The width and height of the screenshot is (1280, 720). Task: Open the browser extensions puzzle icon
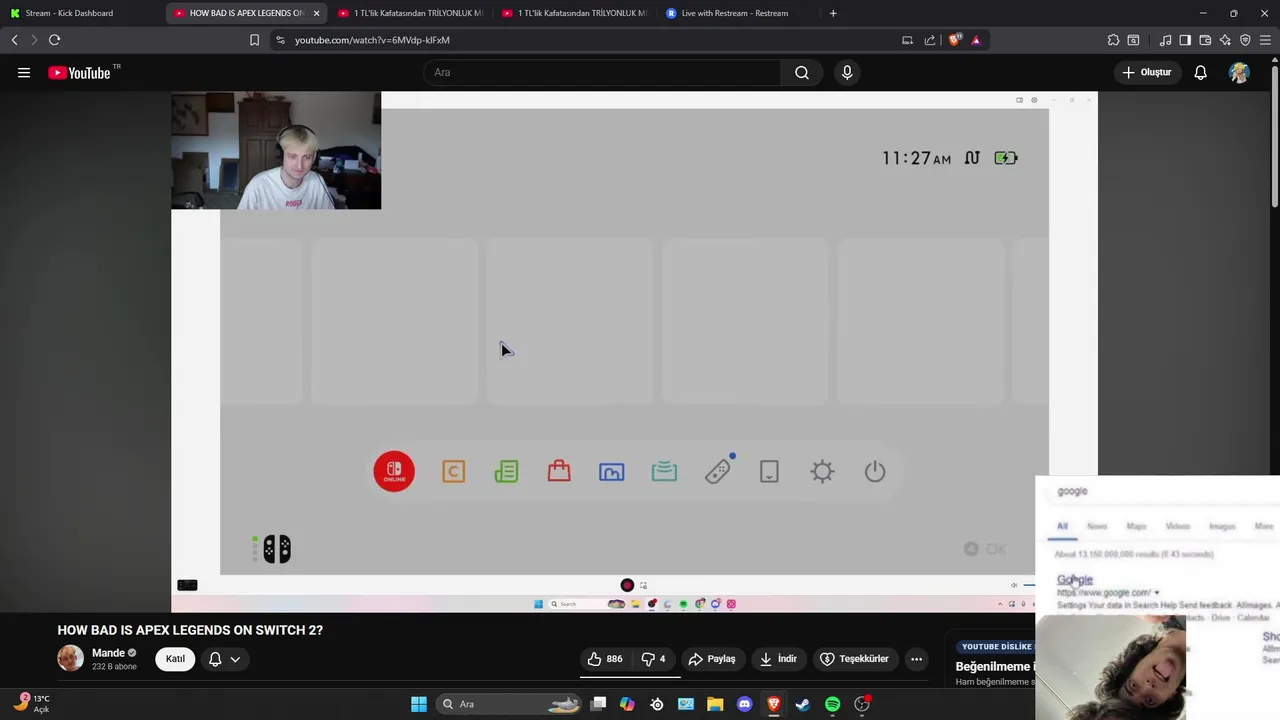coord(1113,40)
